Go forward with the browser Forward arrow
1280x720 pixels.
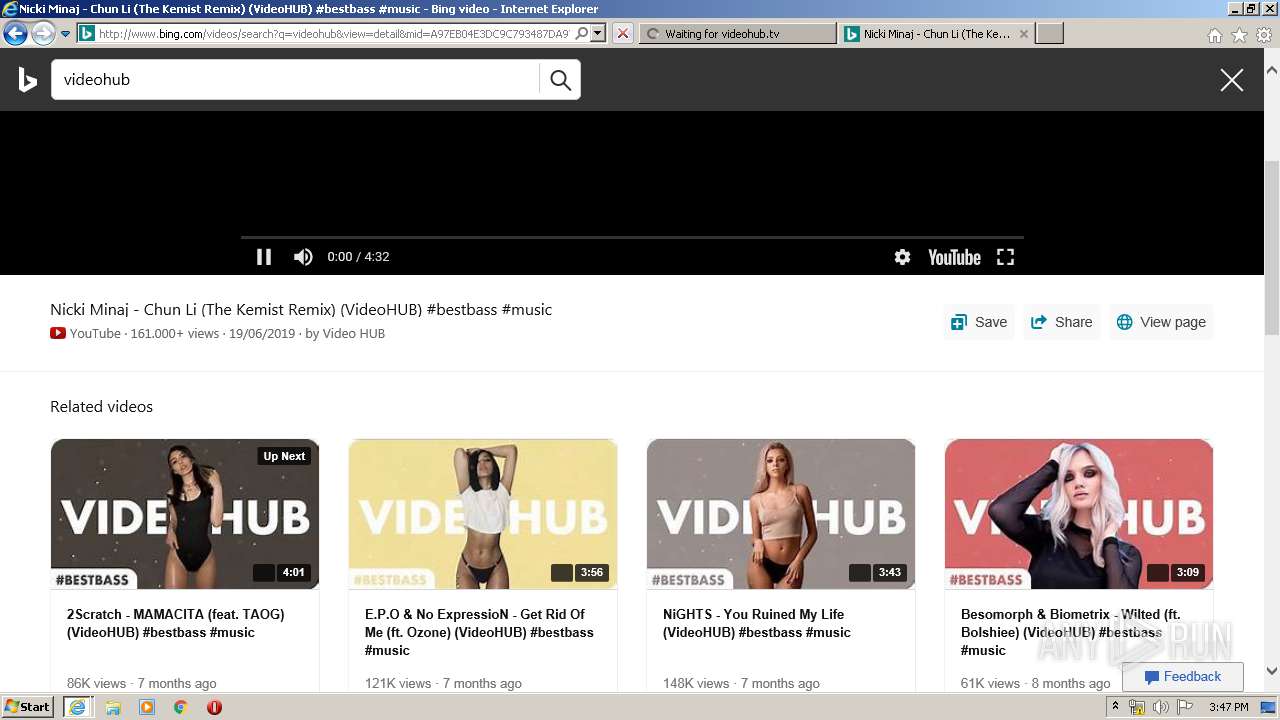click(x=43, y=33)
